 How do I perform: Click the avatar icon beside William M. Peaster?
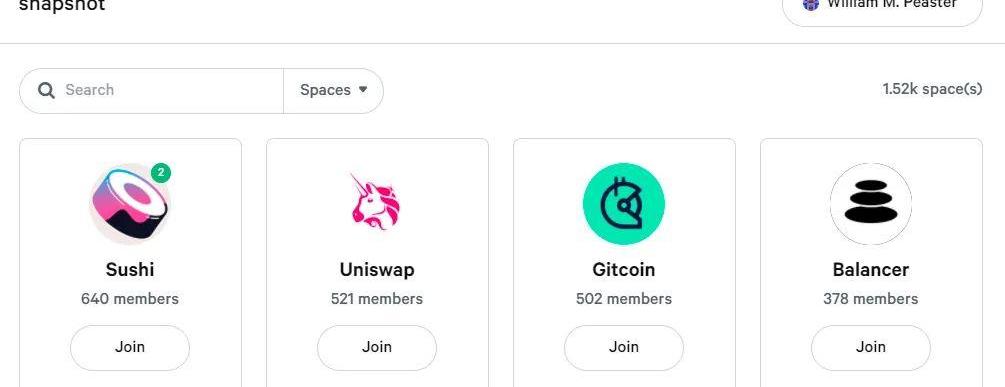(x=811, y=5)
